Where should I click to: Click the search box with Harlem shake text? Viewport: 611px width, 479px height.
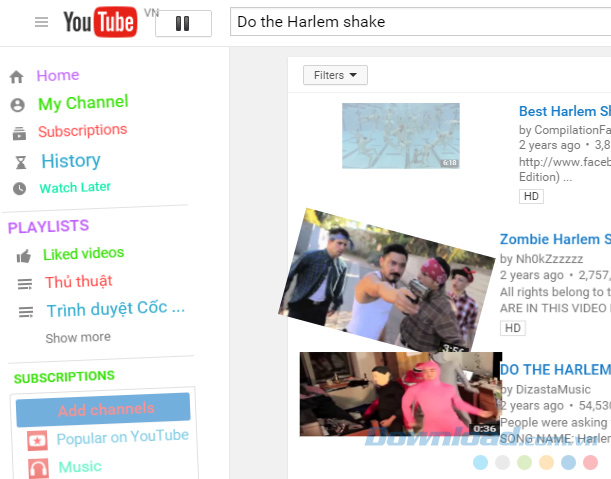420,22
